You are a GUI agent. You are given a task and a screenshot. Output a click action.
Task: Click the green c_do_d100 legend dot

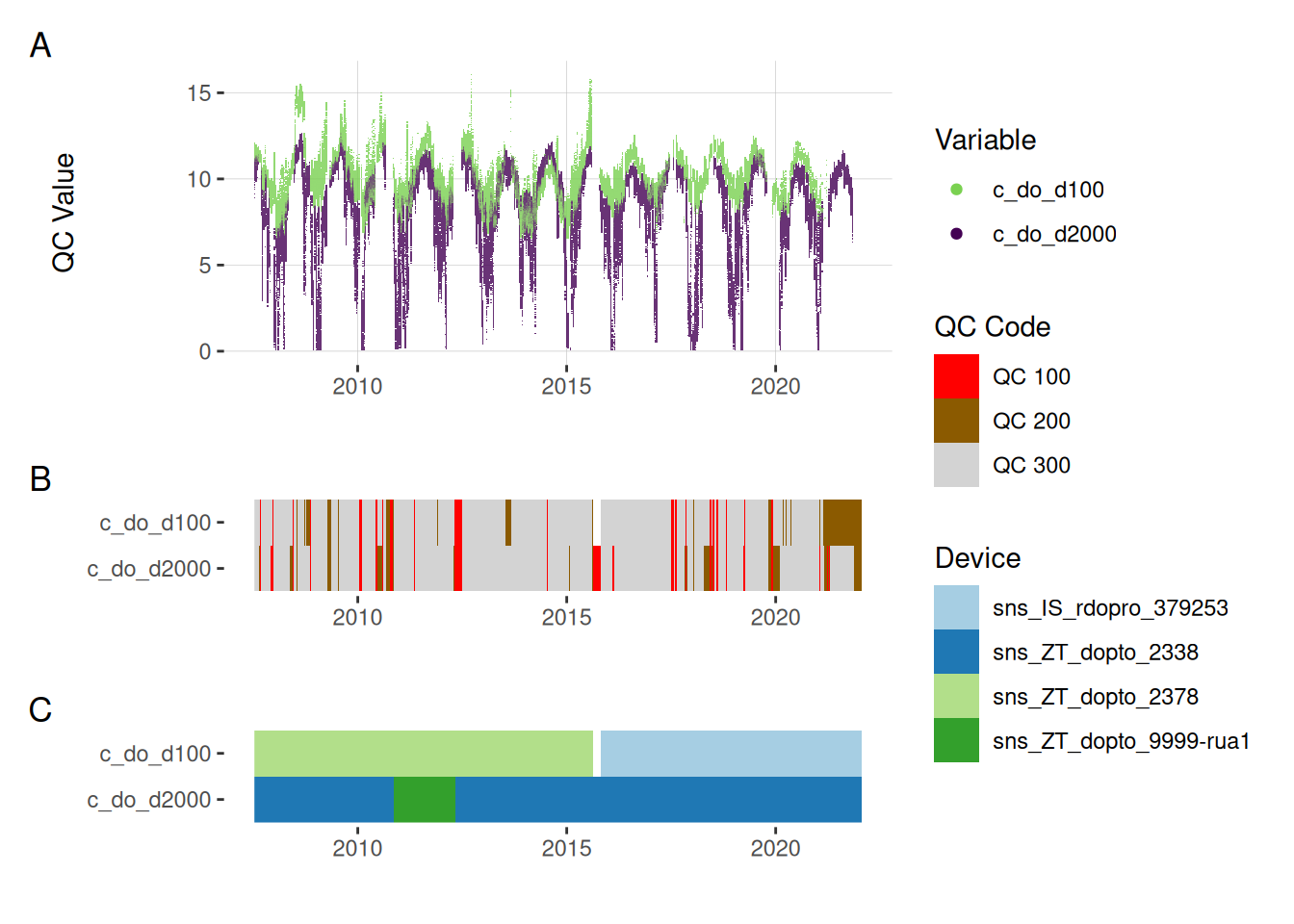[956, 190]
